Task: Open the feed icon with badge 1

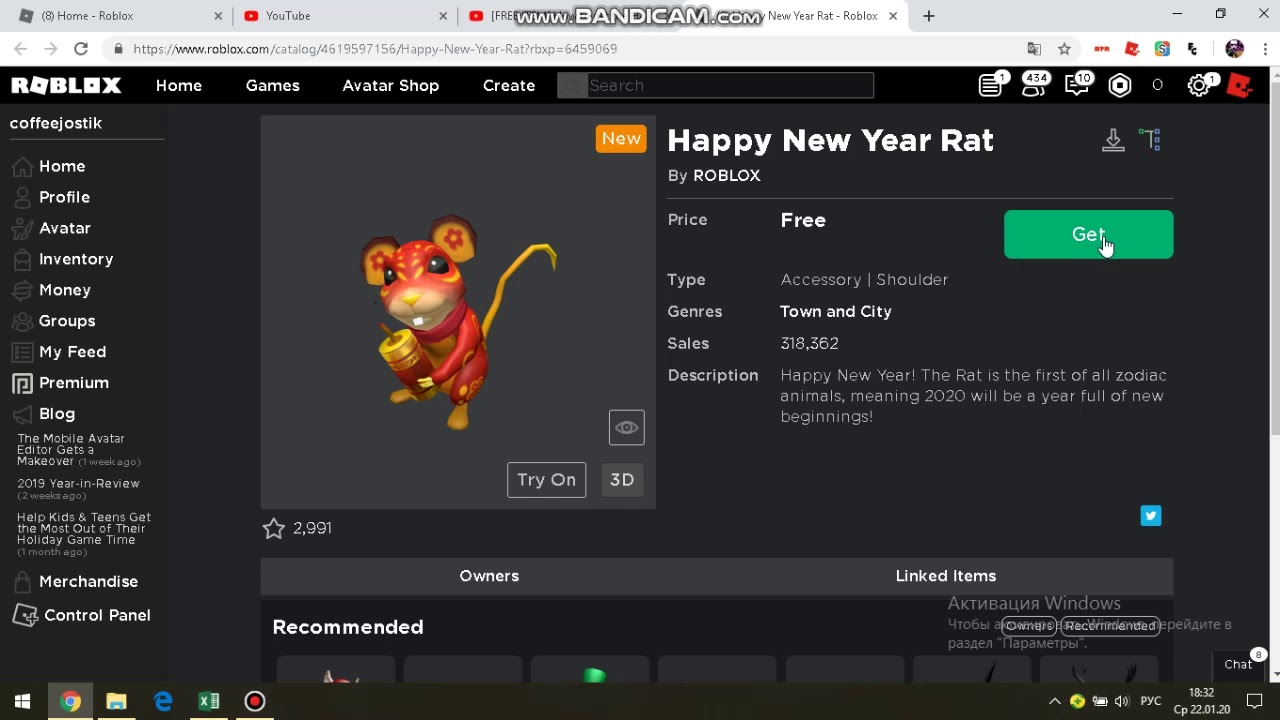Action: (x=991, y=86)
